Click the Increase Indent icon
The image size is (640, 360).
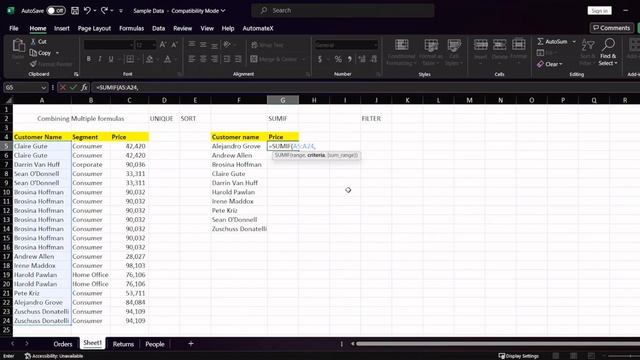tap(238, 59)
